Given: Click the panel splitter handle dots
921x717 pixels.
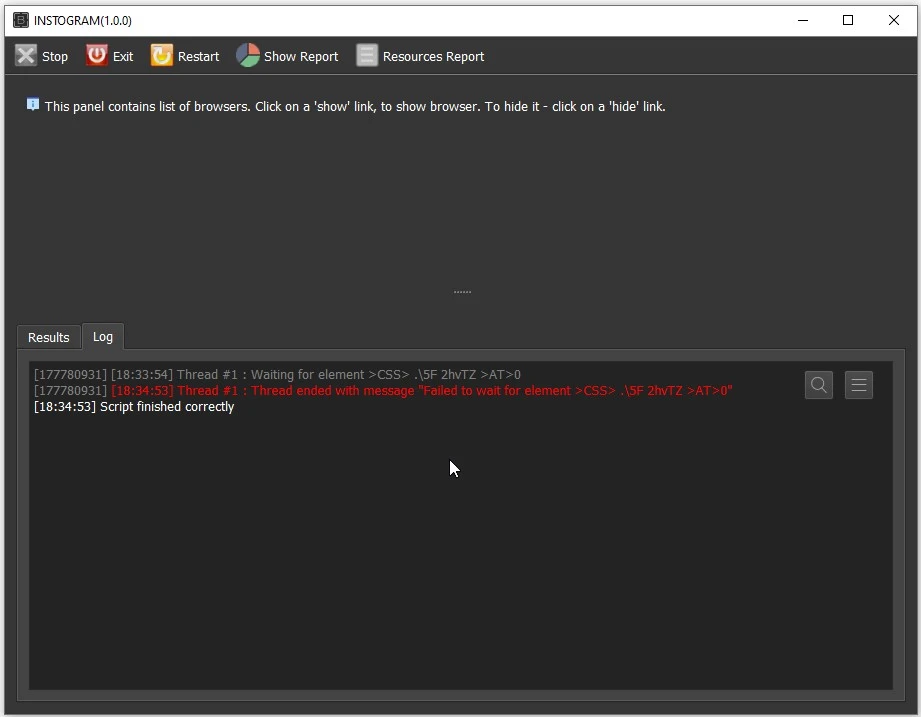Looking at the screenshot, I should (462, 292).
